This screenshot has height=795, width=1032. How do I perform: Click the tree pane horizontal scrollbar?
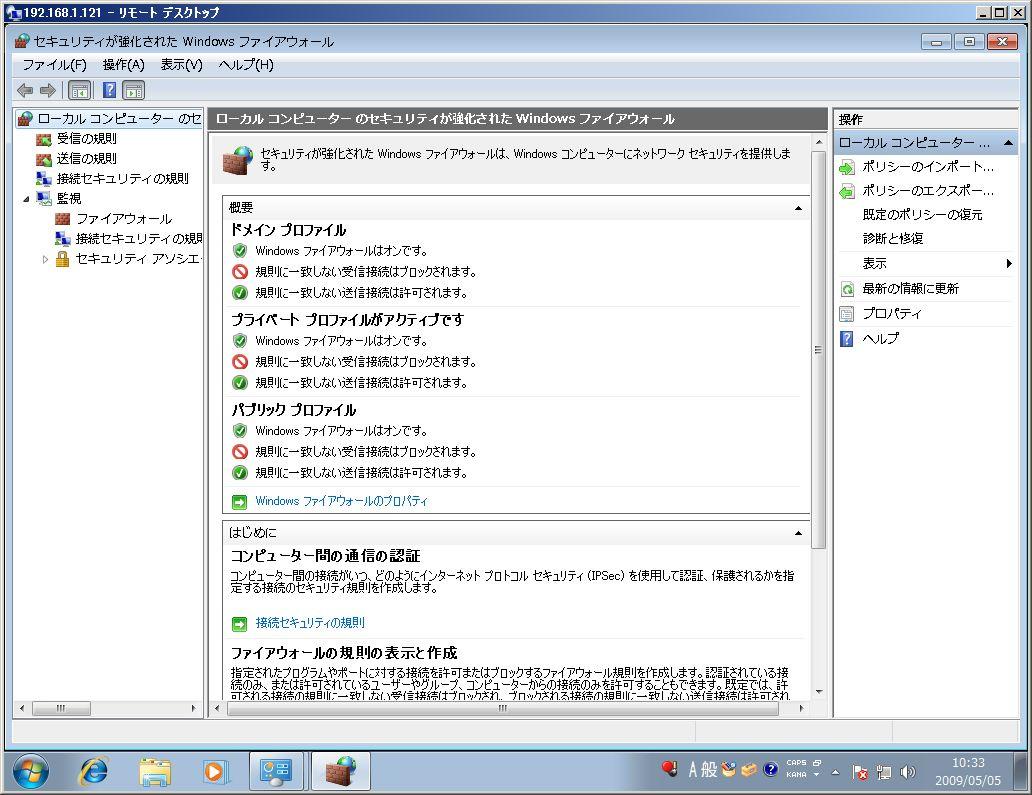click(x=61, y=708)
